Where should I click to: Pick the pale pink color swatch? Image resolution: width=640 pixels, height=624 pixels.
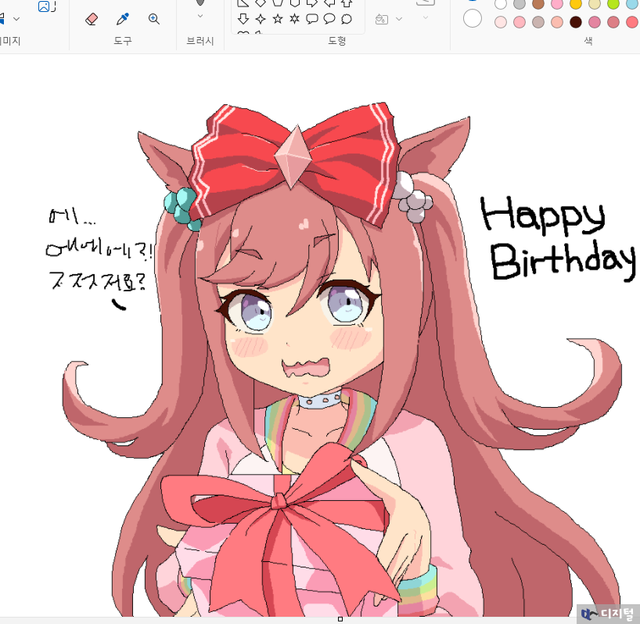click(500, 22)
